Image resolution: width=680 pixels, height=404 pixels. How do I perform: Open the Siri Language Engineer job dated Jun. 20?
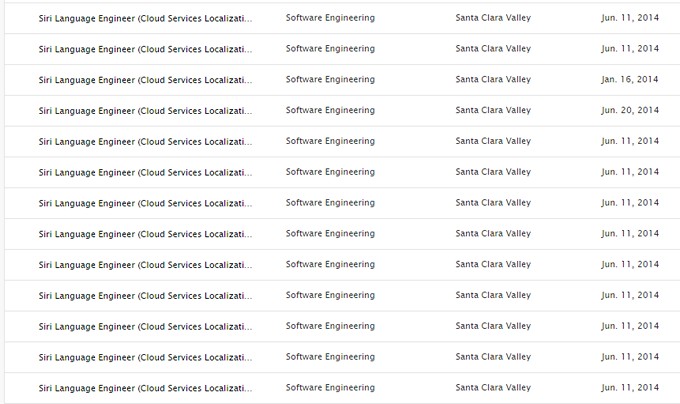tap(145, 111)
